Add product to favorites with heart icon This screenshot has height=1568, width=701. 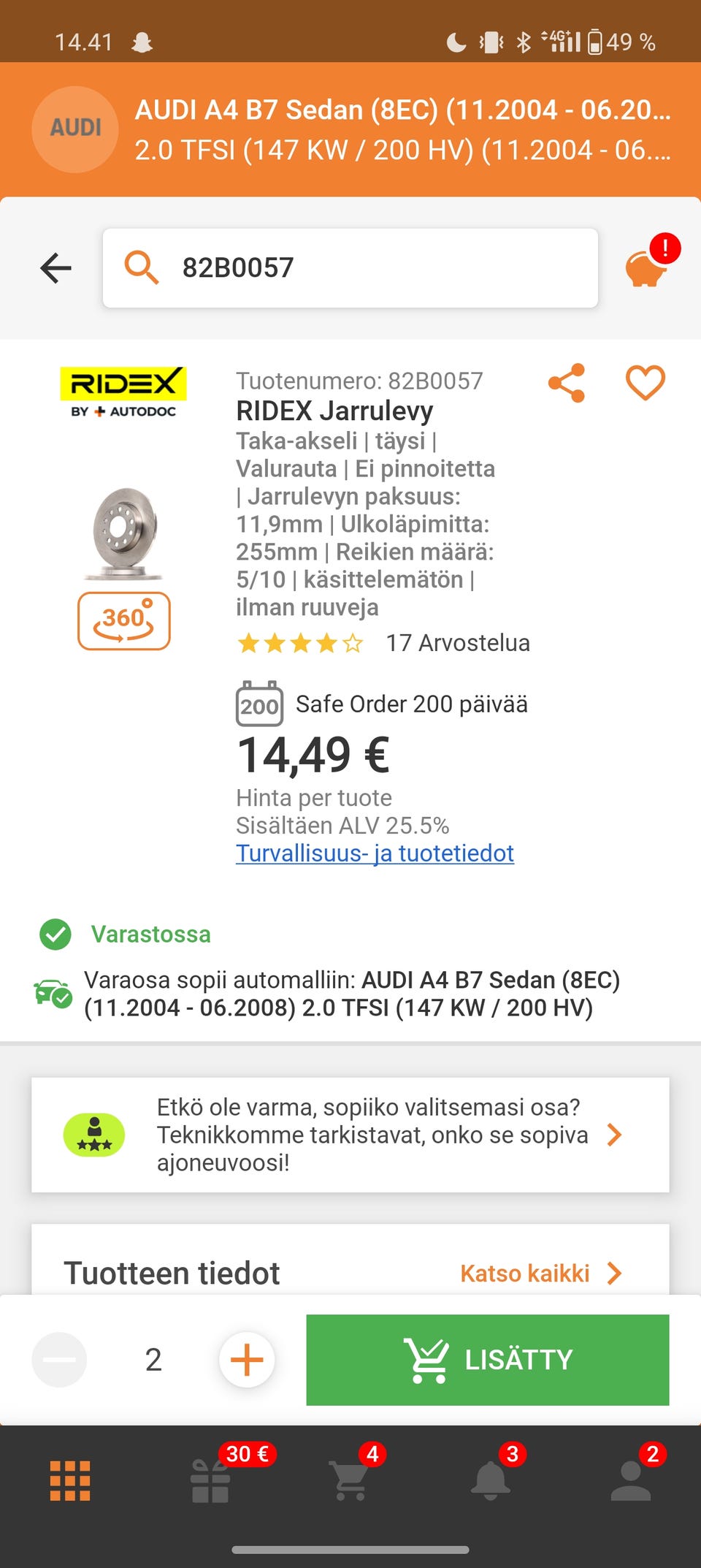(646, 383)
